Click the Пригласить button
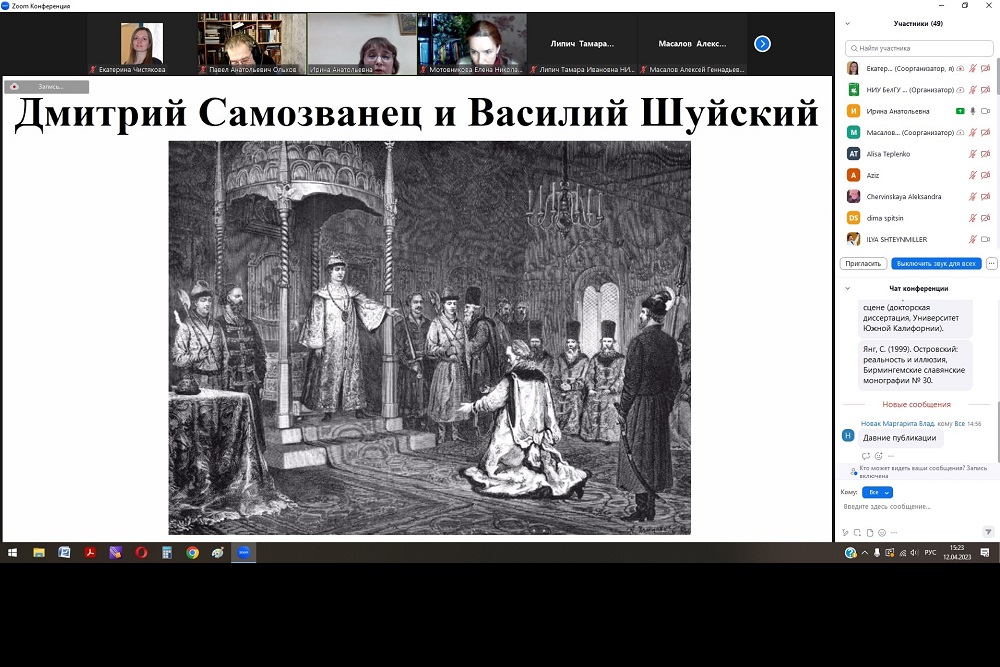 (863, 263)
